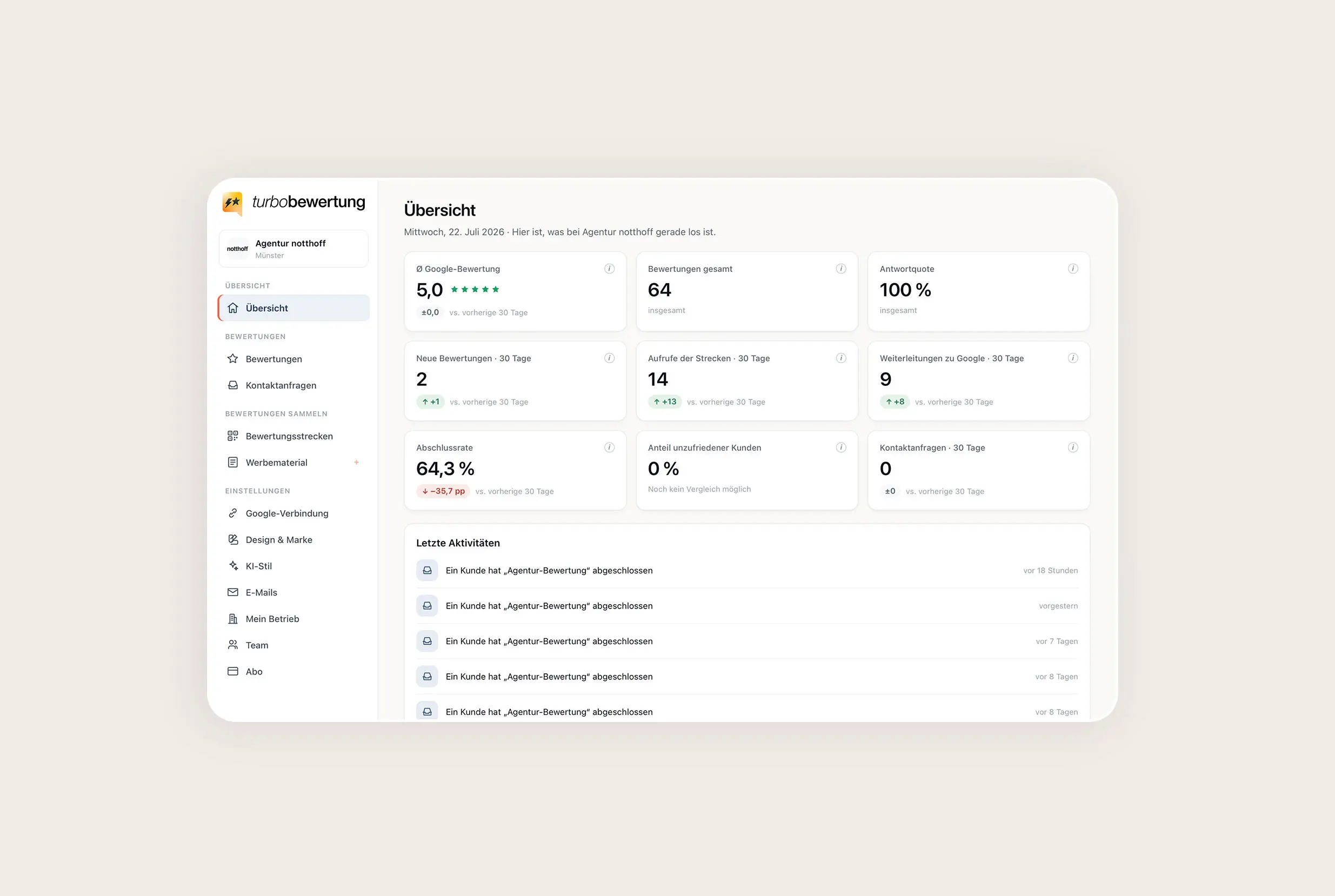The height and width of the screenshot is (896, 1335).
Task: Open the Agentur notthoff account selector
Action: point(293,249)
